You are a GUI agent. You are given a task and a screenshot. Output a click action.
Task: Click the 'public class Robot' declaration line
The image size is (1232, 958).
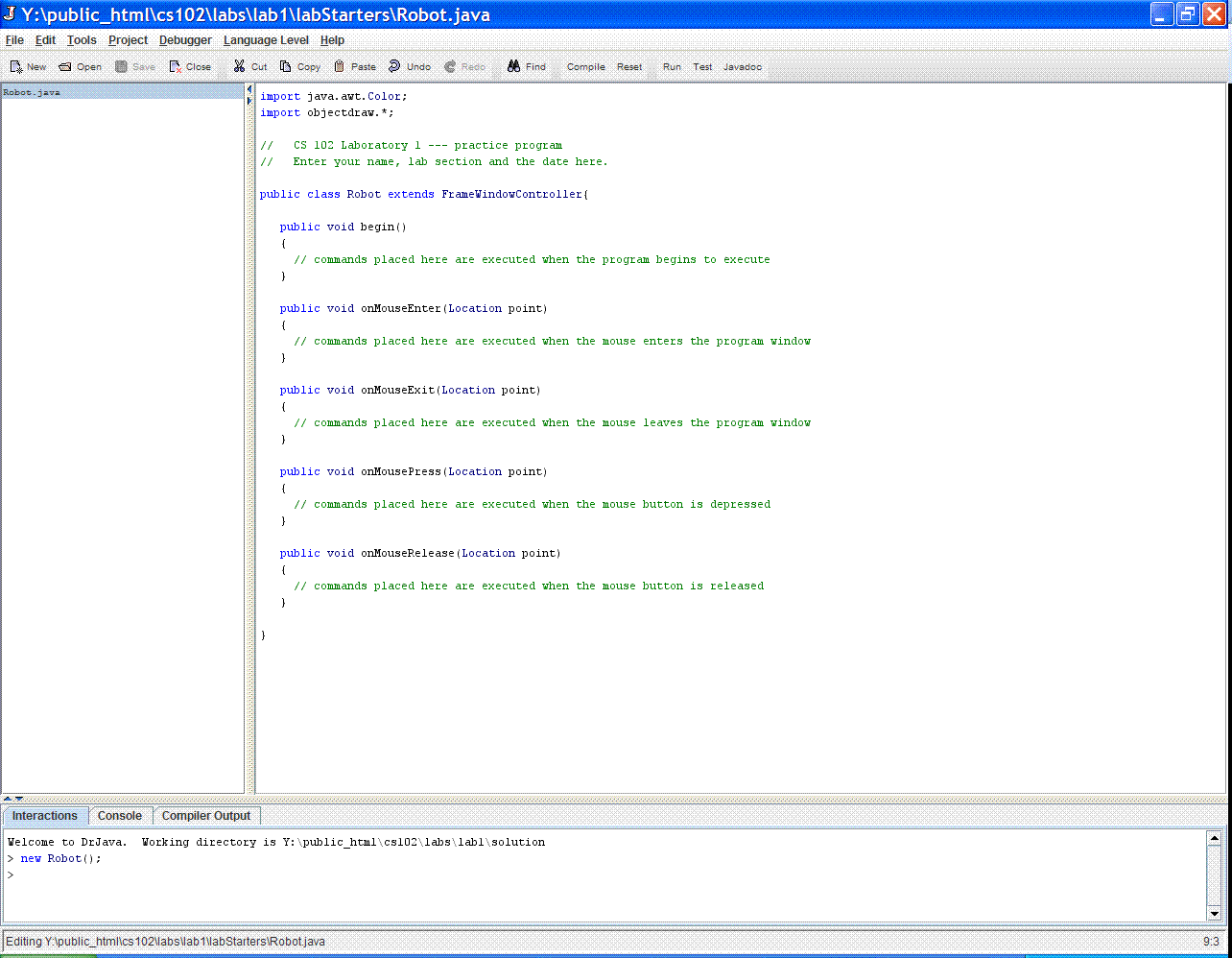pyautogui.click(x=424, y=194)
